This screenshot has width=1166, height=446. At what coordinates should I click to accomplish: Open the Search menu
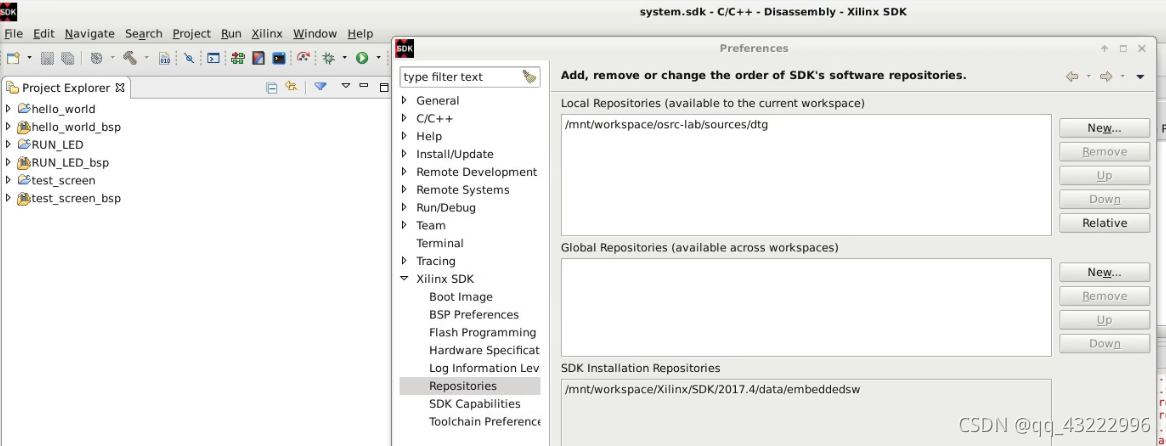144,33
